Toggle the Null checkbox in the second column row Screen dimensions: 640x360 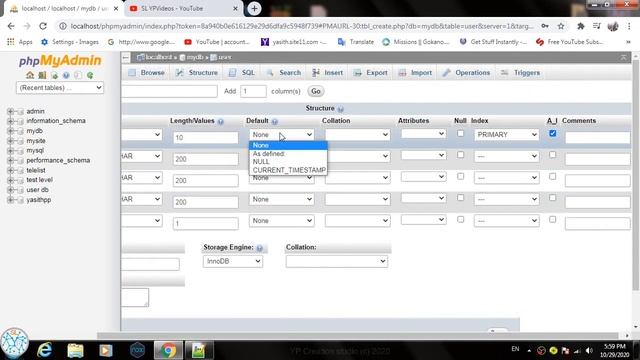point(460,155)
